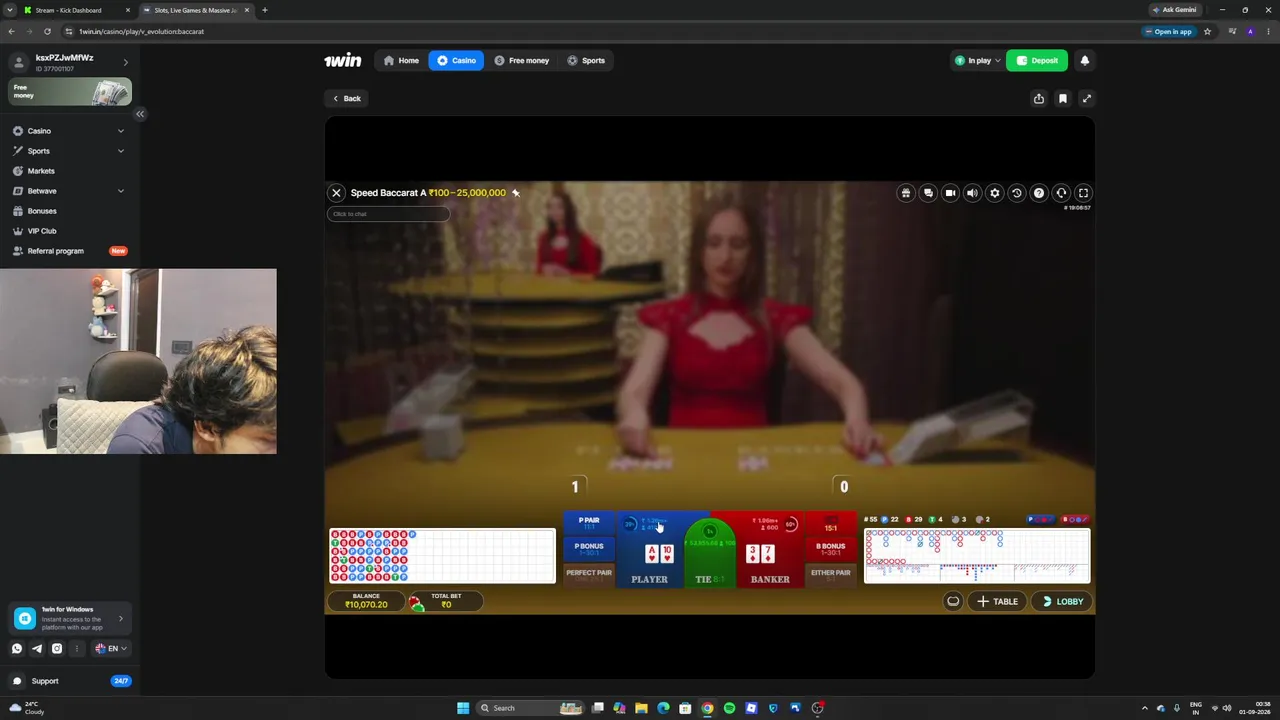
Task: Open the Instagram social link
Action: [x=57, y=649]
